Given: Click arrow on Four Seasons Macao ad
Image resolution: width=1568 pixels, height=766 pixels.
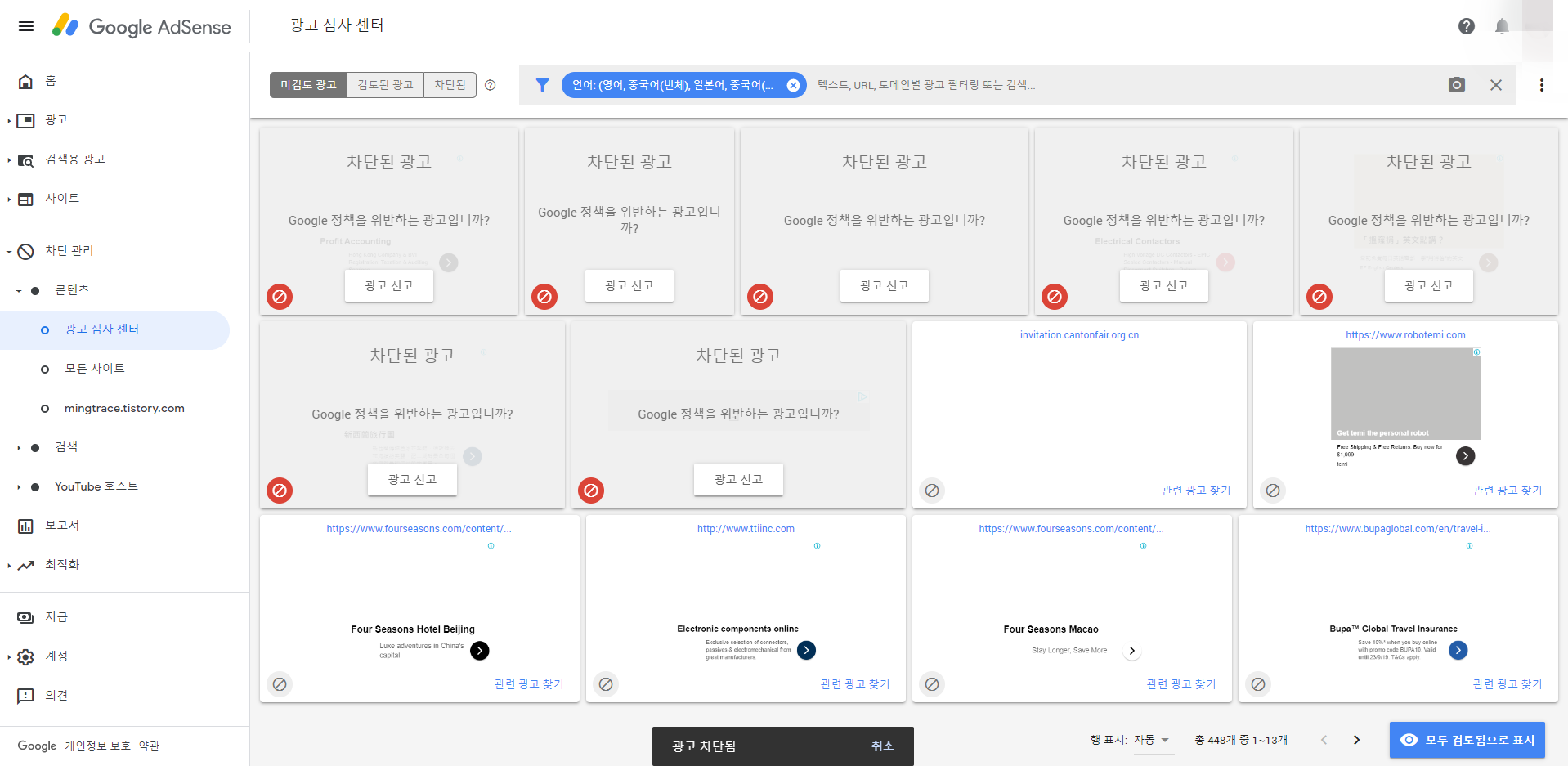Looking at the screenshot, I should point(1131,652).
